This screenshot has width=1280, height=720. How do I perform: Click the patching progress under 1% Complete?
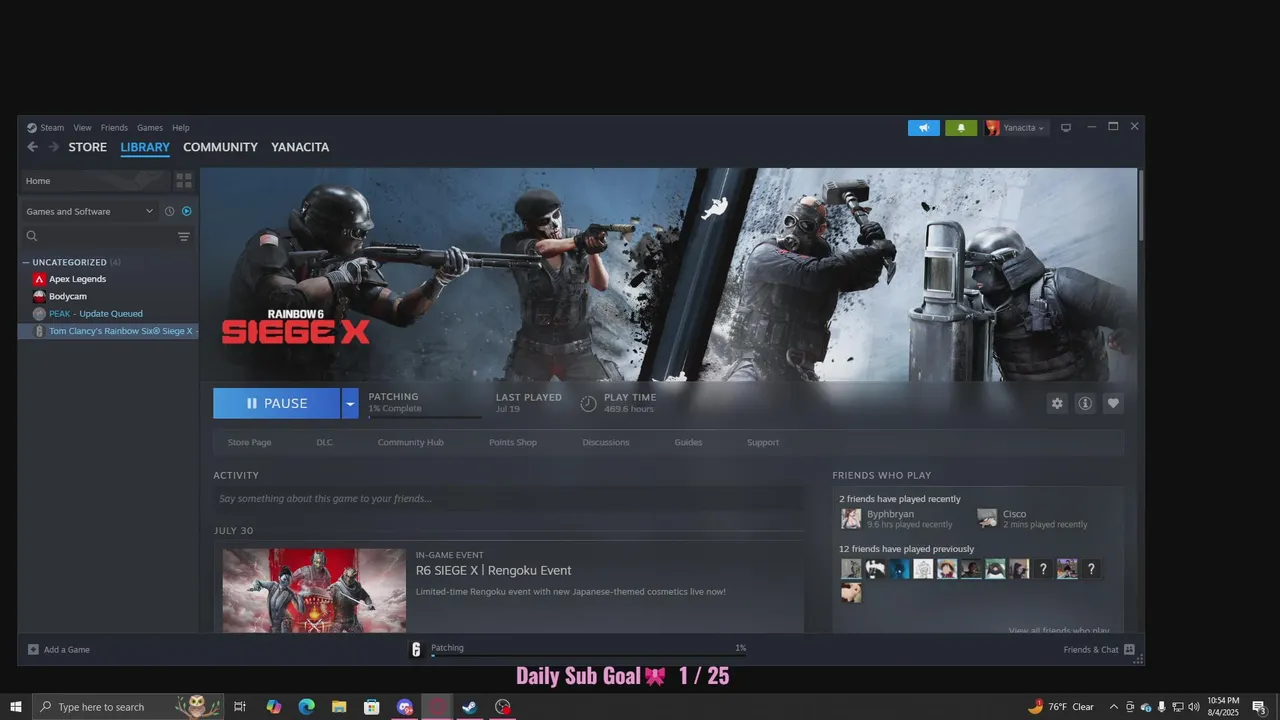click(x=425, y=416)
